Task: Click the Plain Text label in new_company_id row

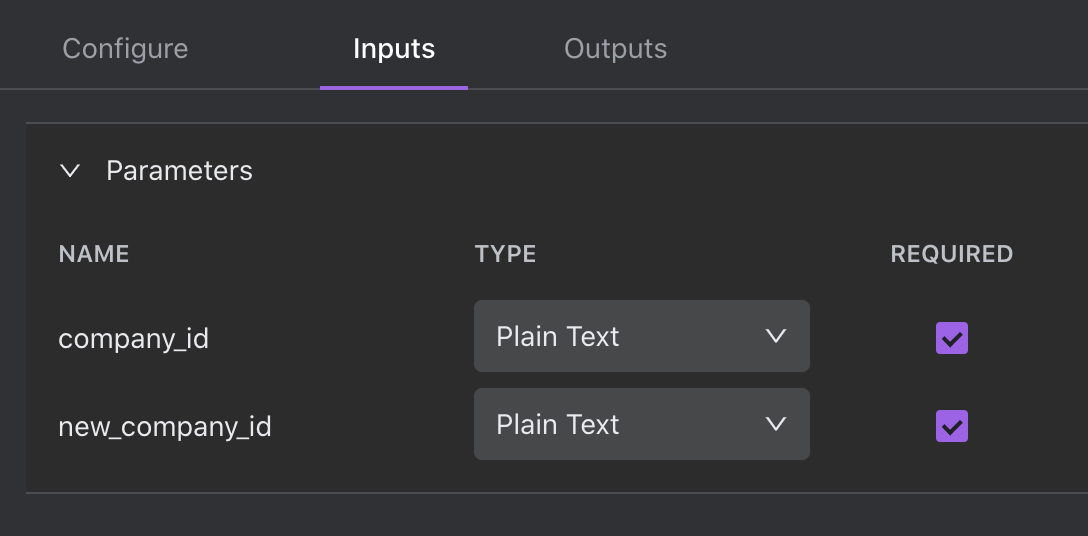Action: point(558,425)
